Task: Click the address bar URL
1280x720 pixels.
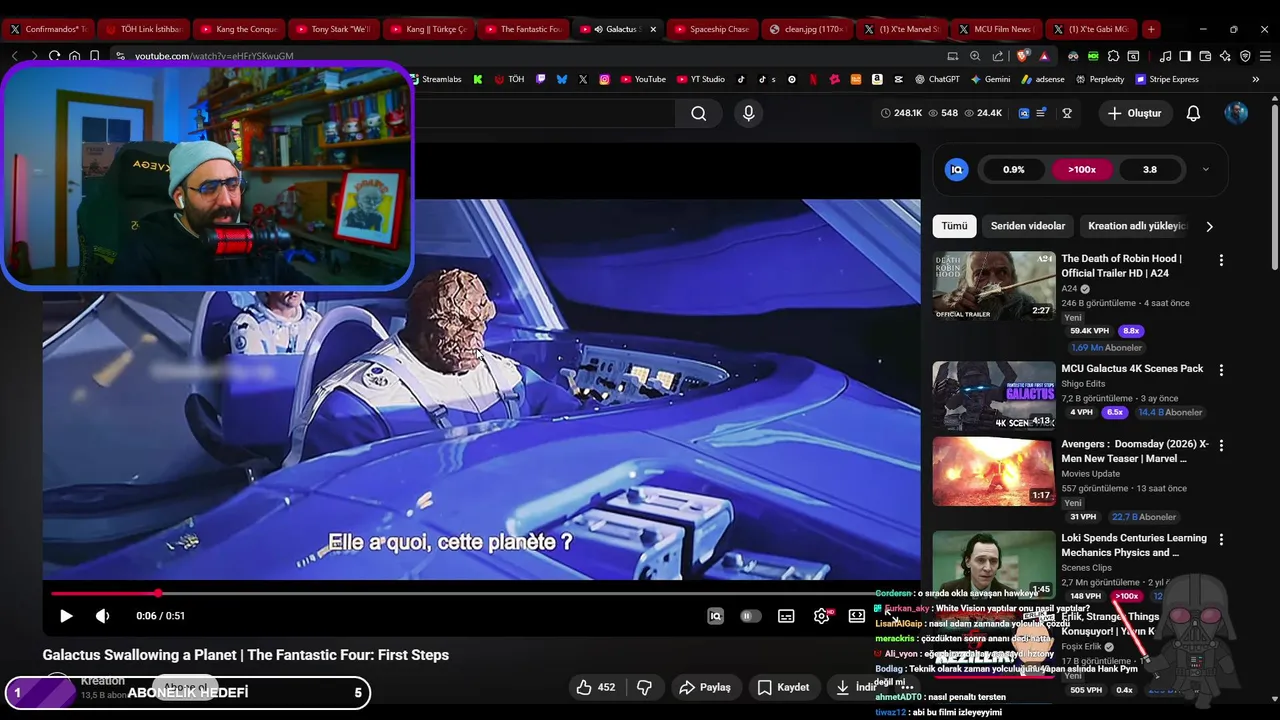Action: (214, 56)
